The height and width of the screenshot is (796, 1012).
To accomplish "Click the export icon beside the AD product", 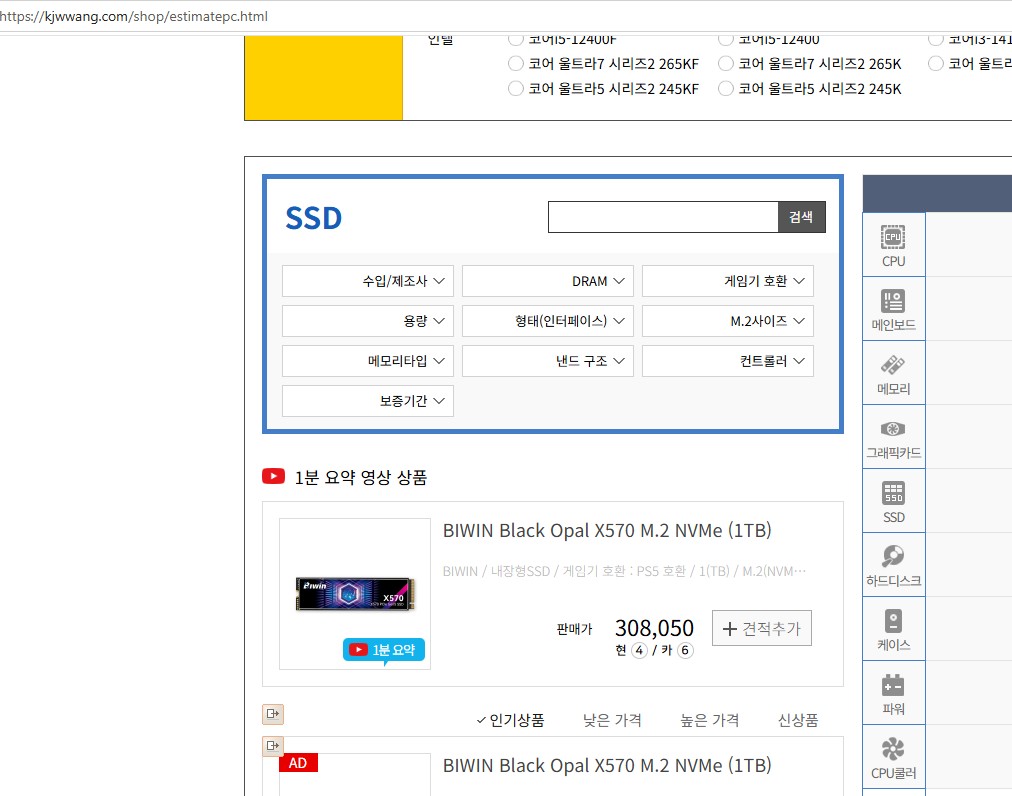I will click(273, 746).
